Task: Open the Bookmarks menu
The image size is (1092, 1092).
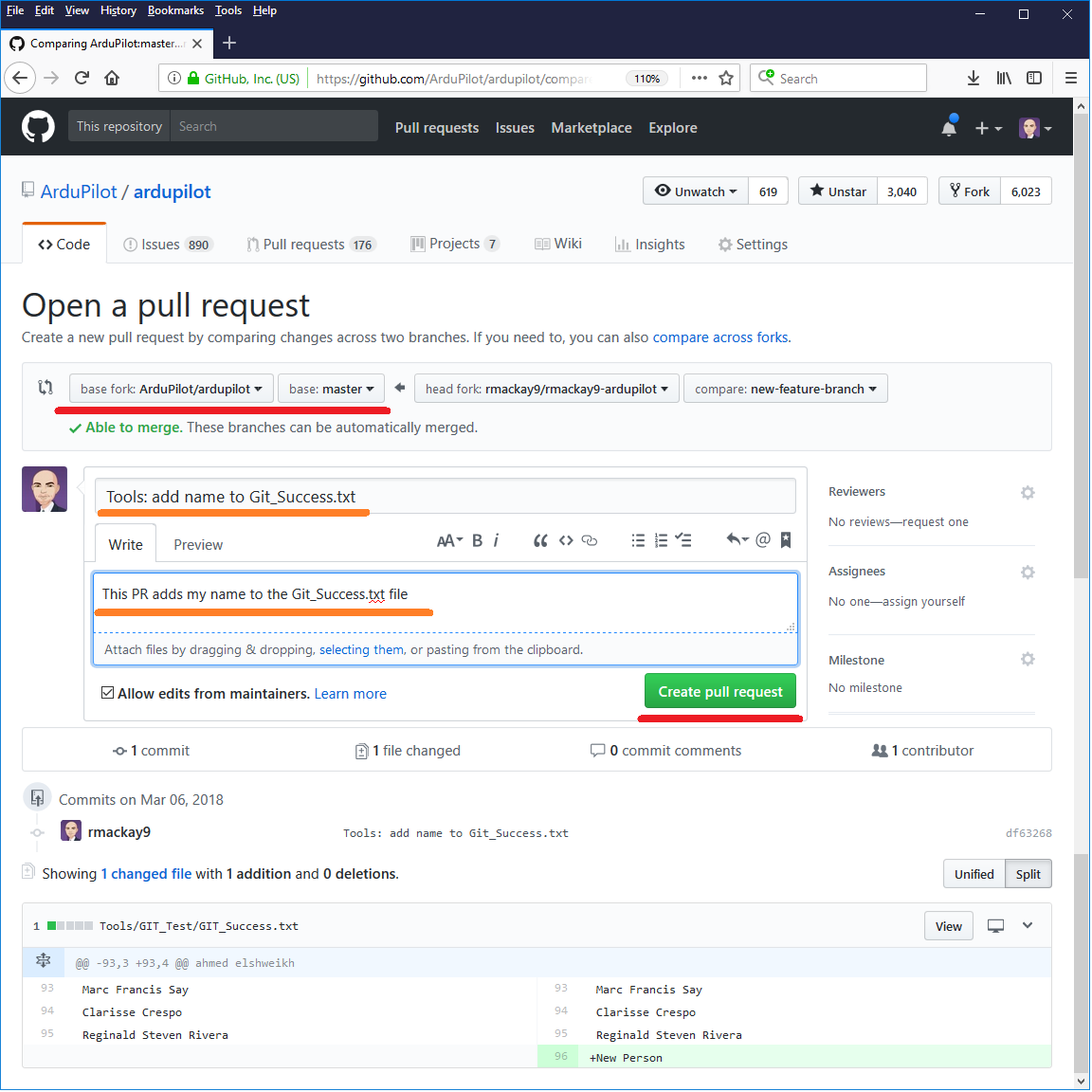Action: pyautogui.click(x=175, y=10)
